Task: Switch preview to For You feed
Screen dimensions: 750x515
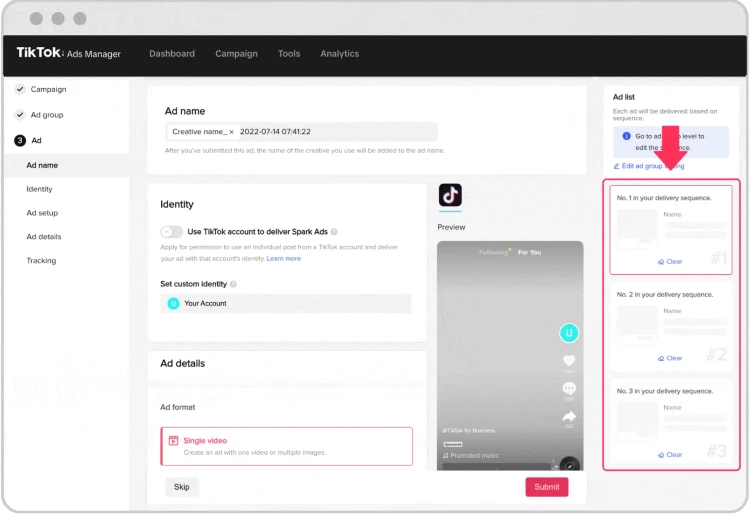Action: pos(529,252)
